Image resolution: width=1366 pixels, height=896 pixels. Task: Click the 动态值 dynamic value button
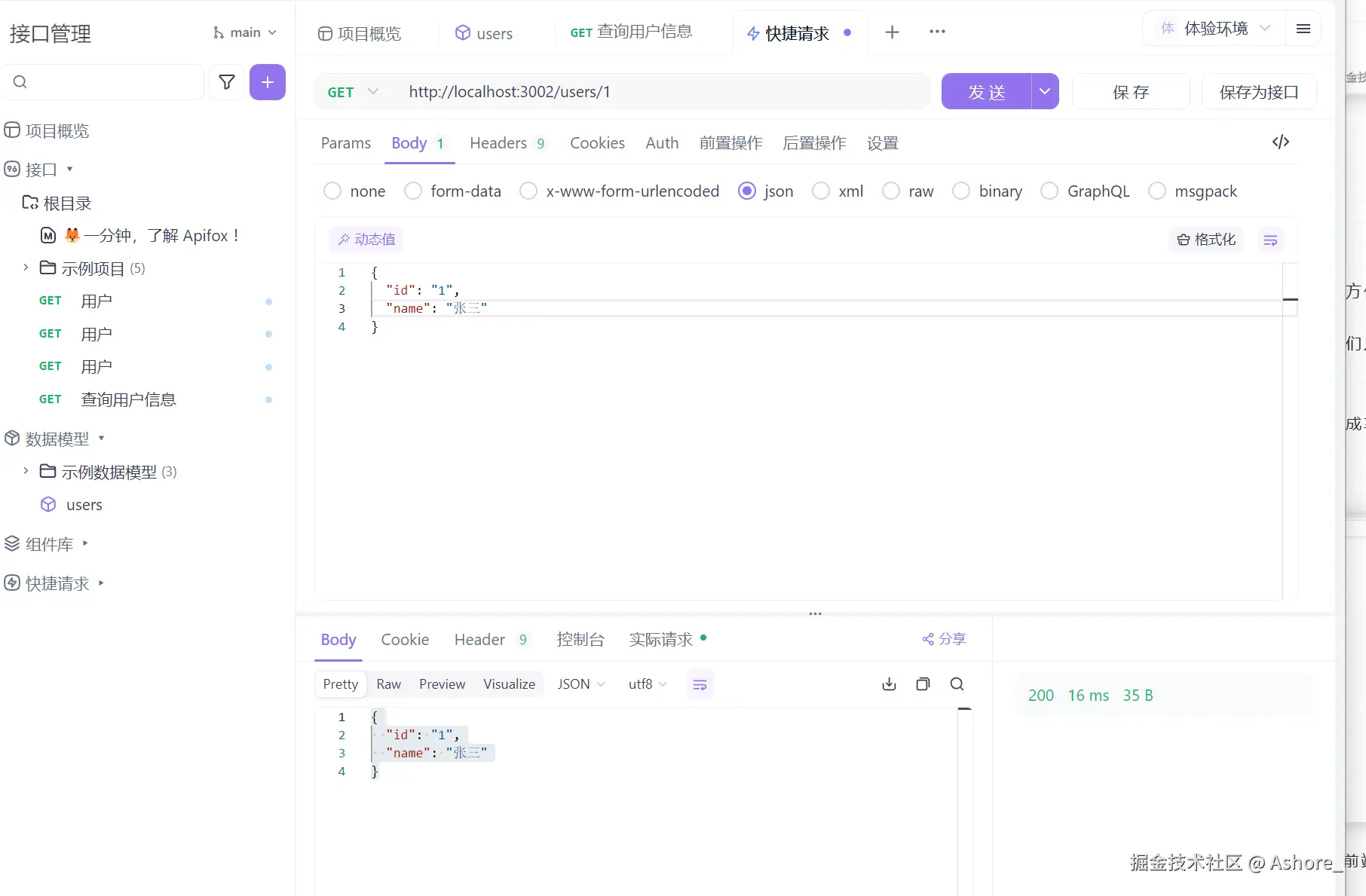366,240
